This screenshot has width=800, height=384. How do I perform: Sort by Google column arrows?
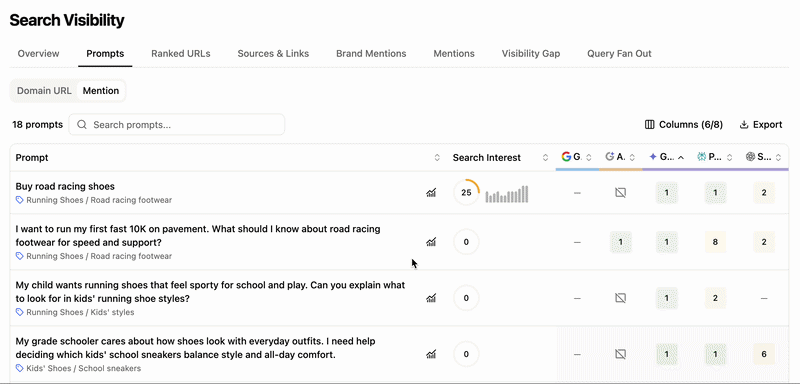[589, 158]
